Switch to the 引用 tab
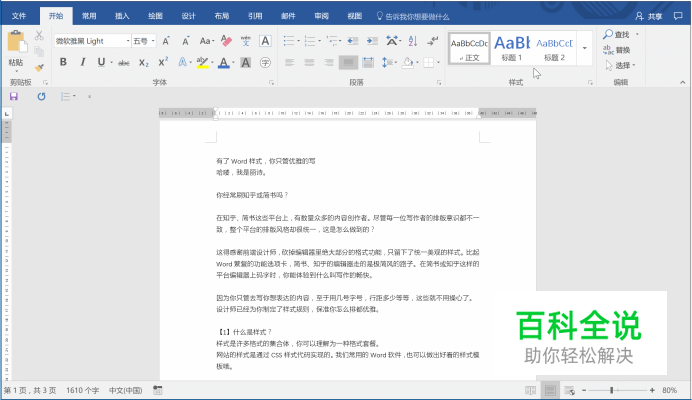Screen dimensions: 692x400 pos(255,16)
